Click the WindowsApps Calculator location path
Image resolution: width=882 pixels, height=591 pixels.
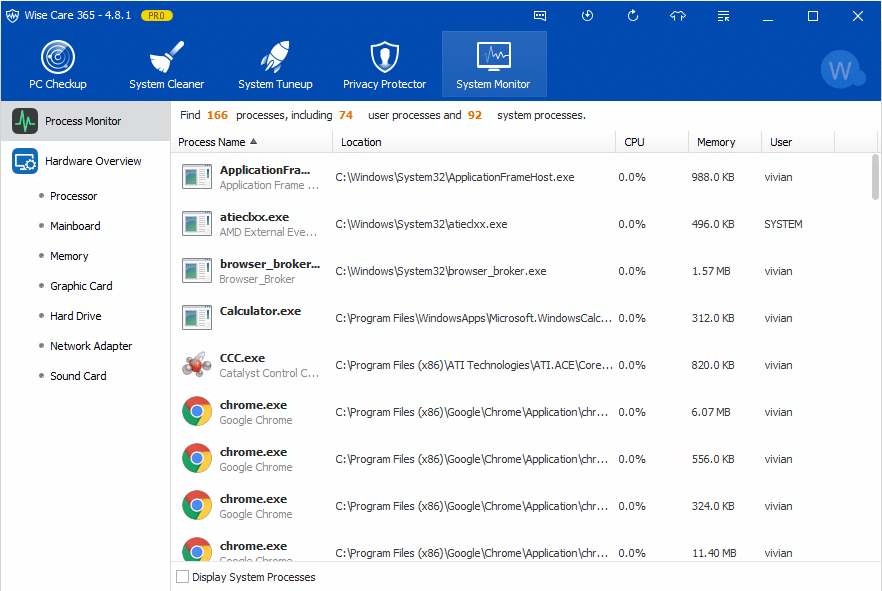point(474,318)
